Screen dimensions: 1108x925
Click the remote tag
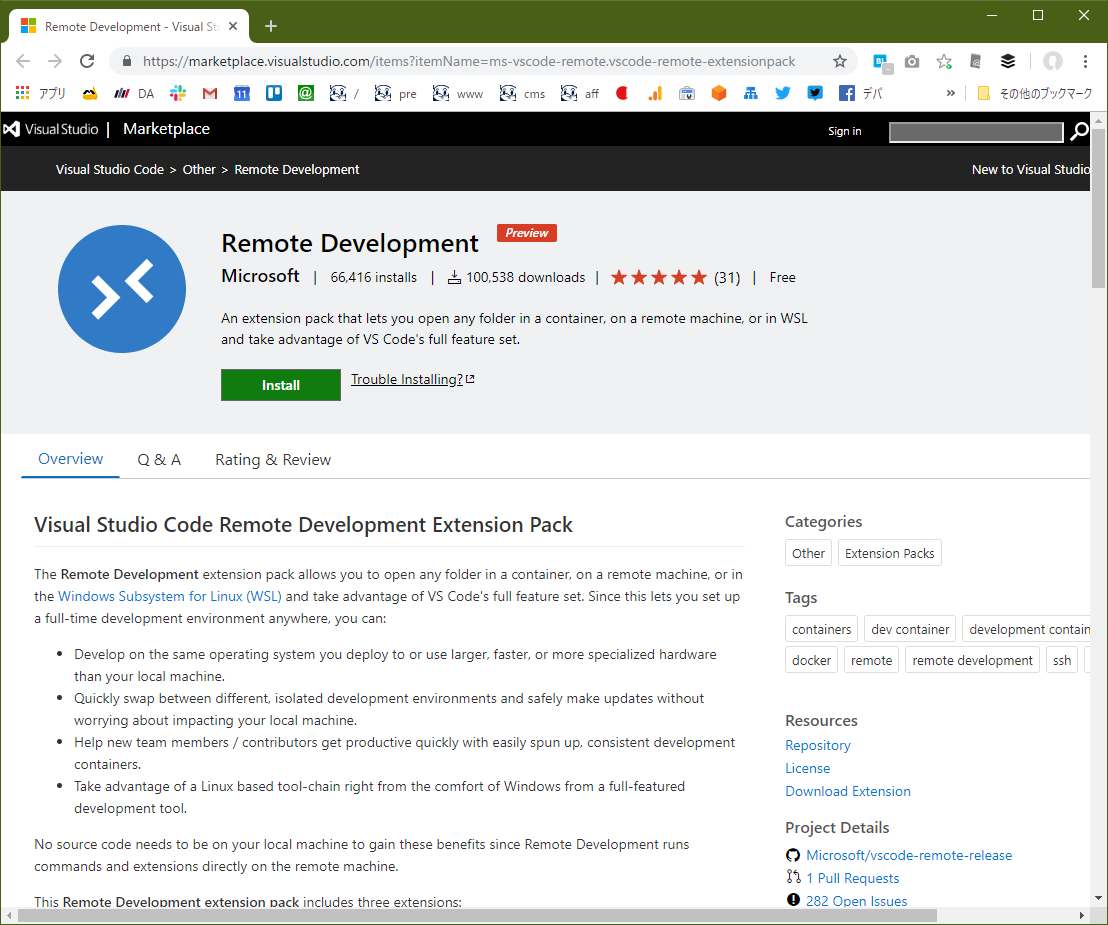(x=871, y=660)
